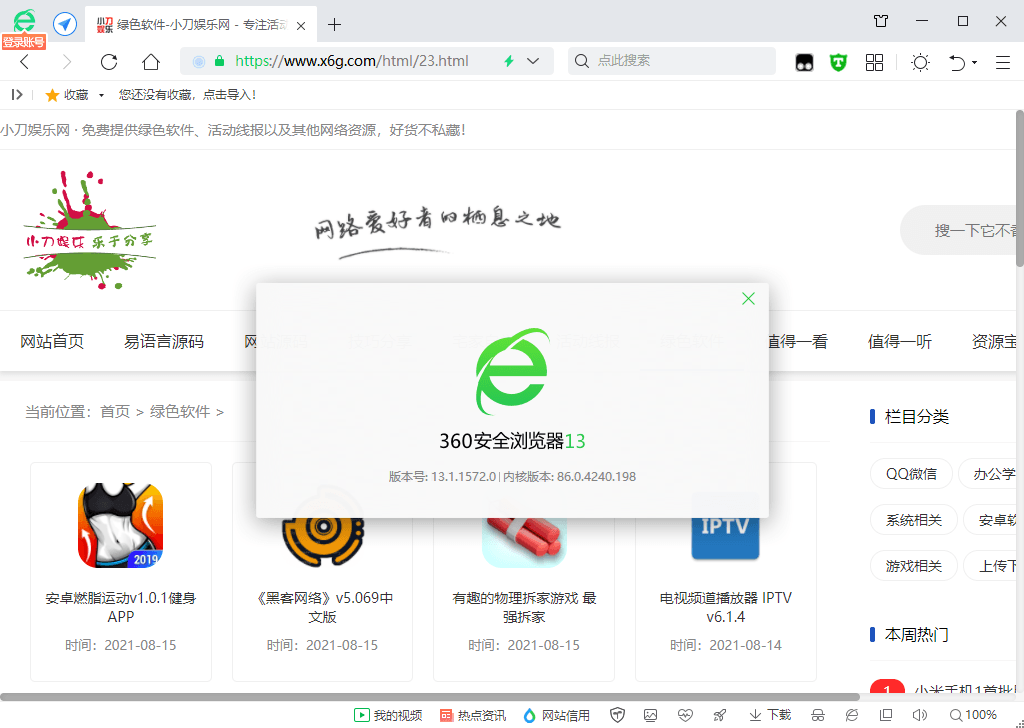The image size is (1024, 728).
Task: Click the green lock security icon
Action: point(219,61)
